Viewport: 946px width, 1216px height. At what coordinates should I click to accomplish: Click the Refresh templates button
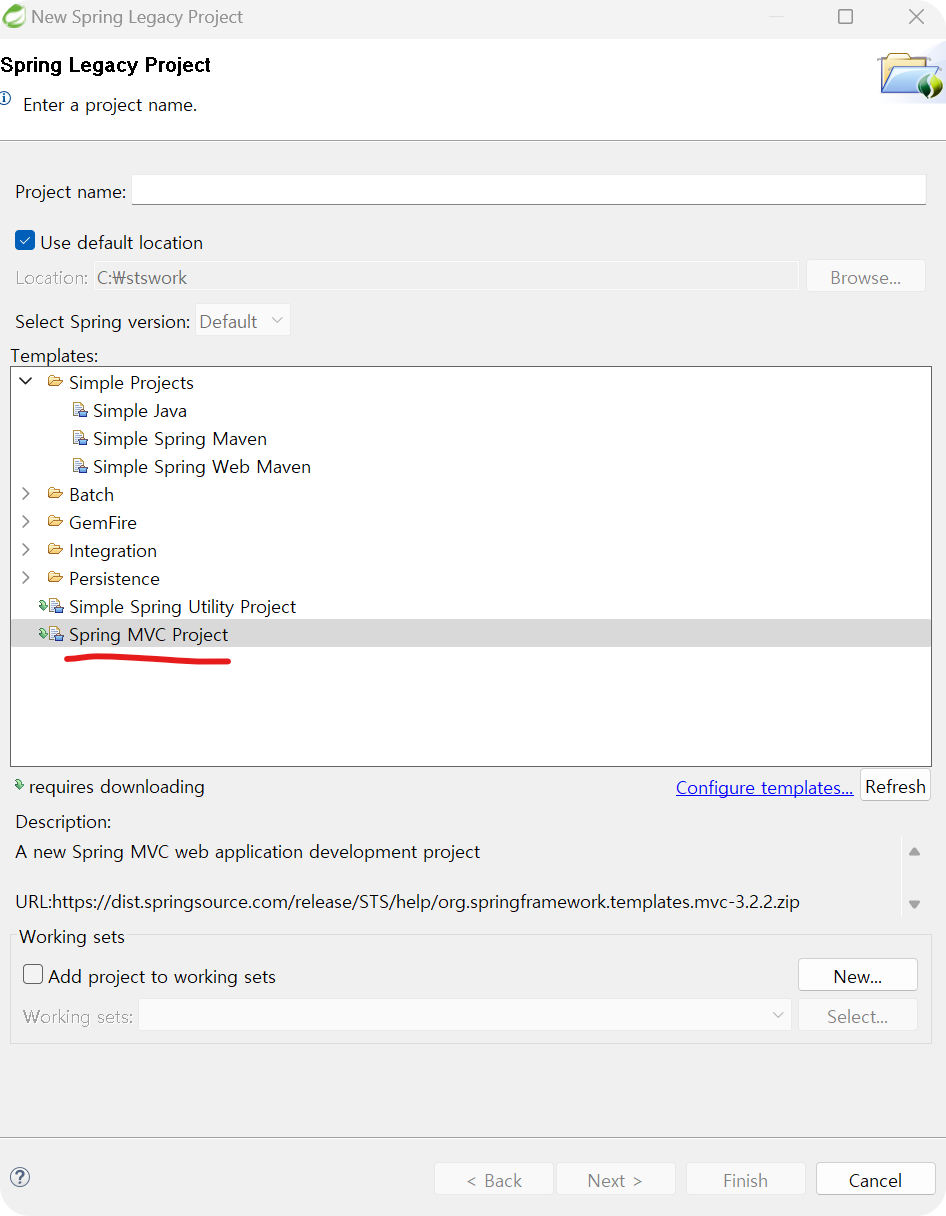coord(895,786)
